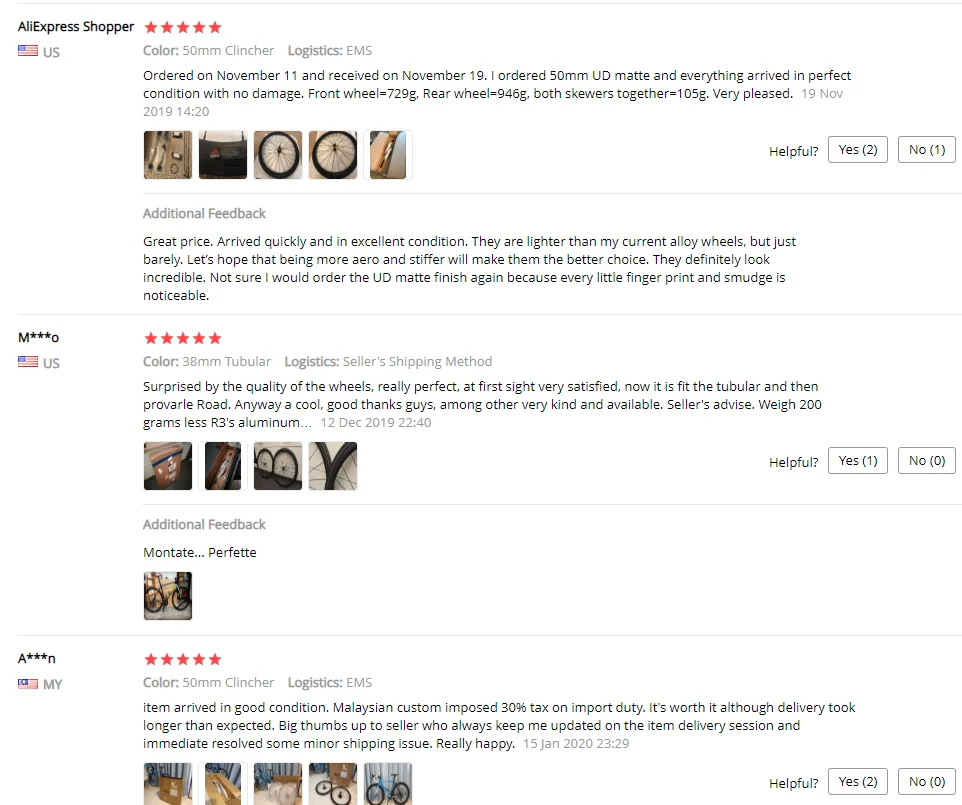
Task: Vote No (0) on M***o's review
Action: click(926, 461)
